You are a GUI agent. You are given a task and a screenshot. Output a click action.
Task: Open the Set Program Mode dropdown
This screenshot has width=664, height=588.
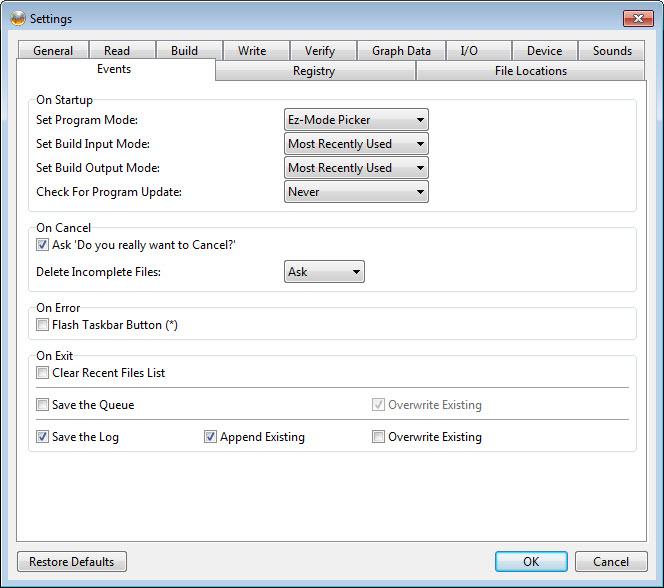point(356,120)
